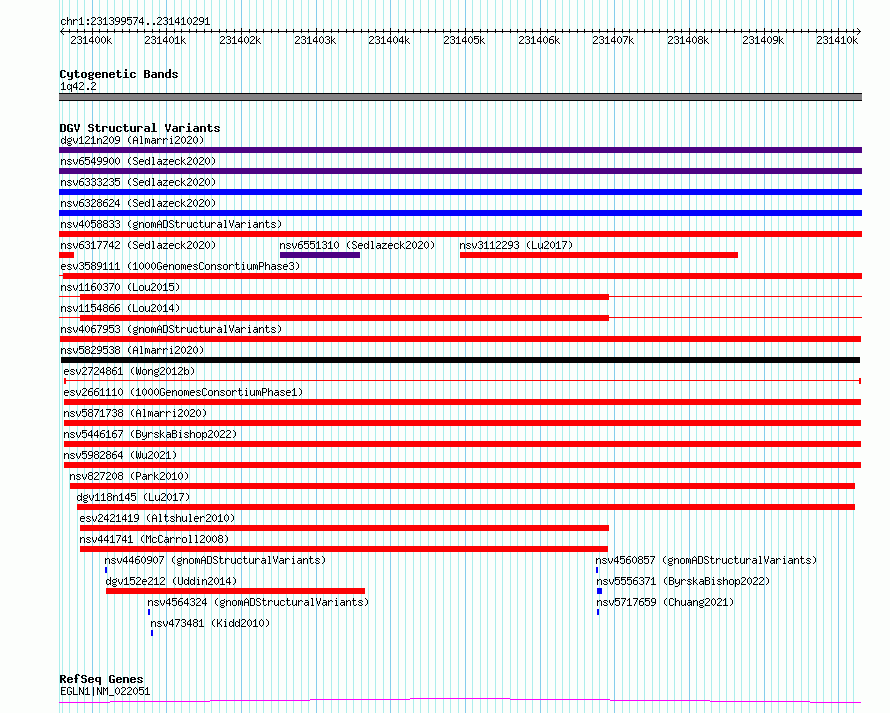Click the nsv5829538 (Almarri2020) label
890x713 pixels.
pyautogui.click(x=132, y=350)
